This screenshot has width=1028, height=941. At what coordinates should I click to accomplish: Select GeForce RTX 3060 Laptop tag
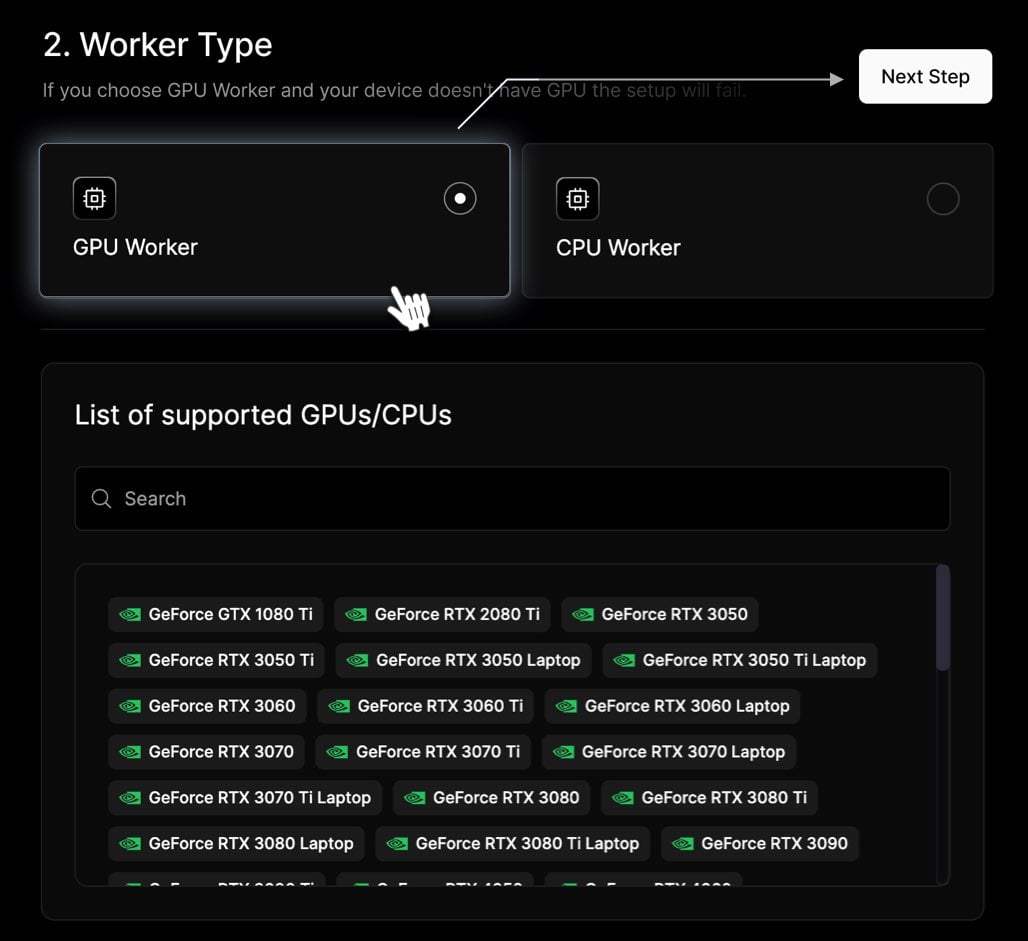[x=673, y=706]
